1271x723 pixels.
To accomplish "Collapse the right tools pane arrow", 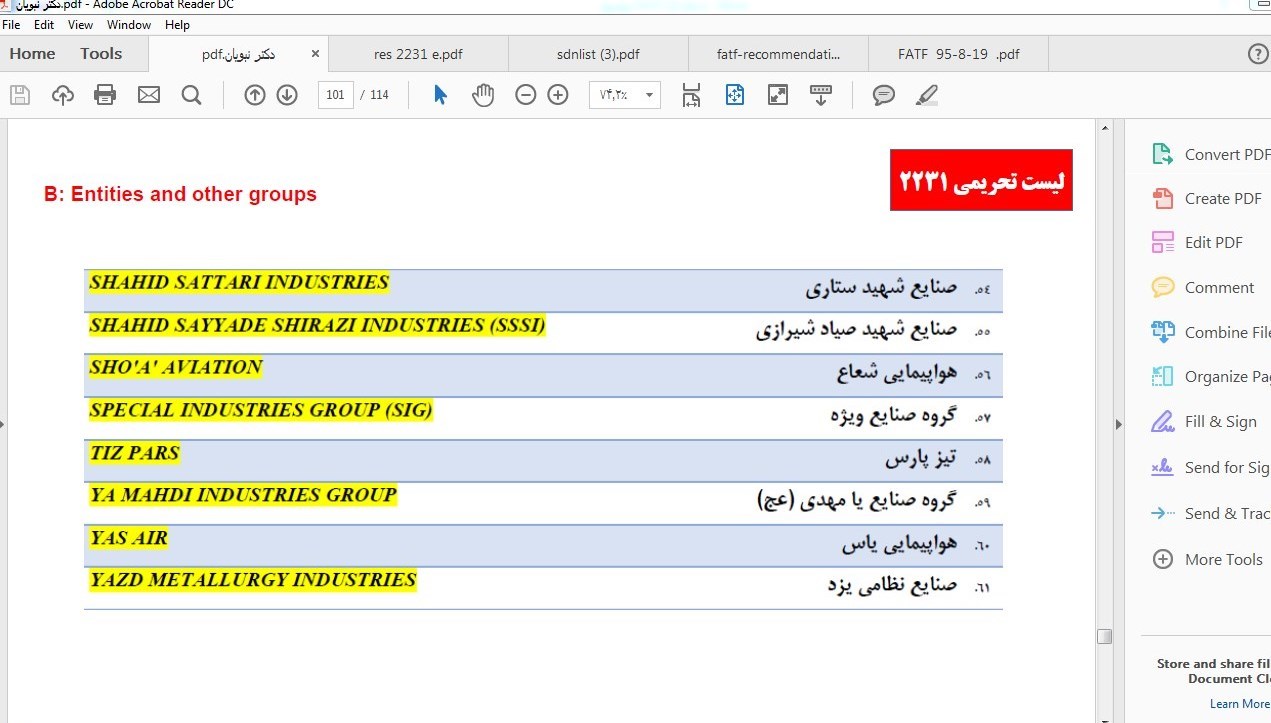I will [1119, 424].
